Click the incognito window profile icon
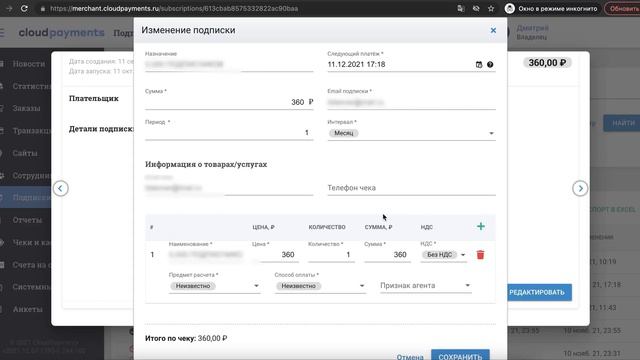This screenshot has width=640, height=360. pos(509,9)
